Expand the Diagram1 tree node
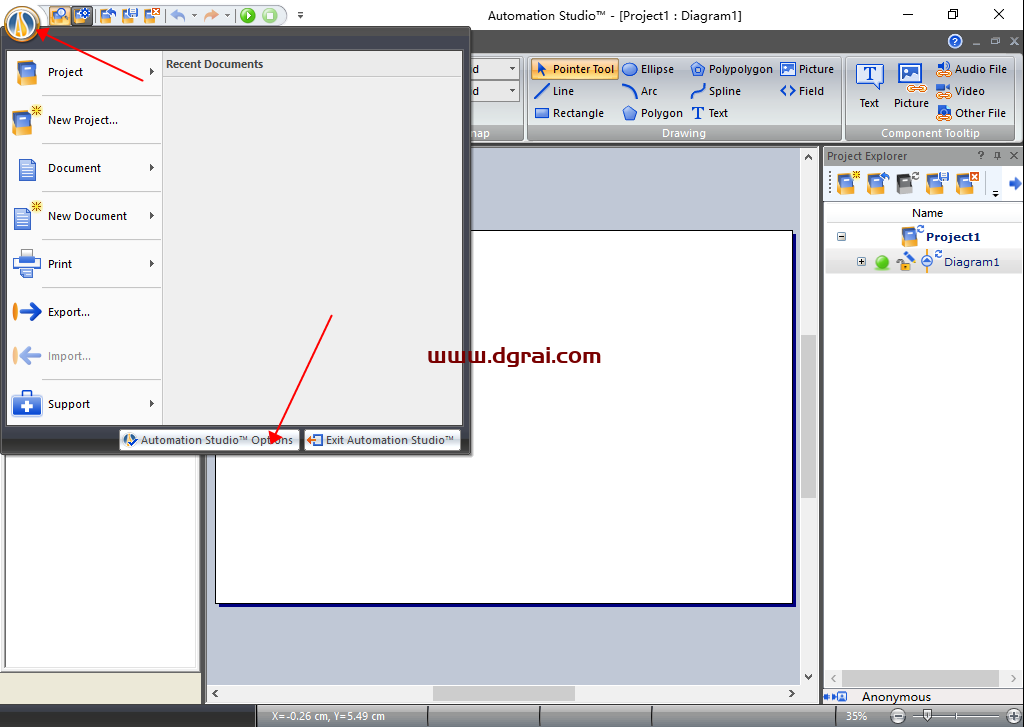Image resolution: width=1024 pixels, height=727 pixels. 861,262
